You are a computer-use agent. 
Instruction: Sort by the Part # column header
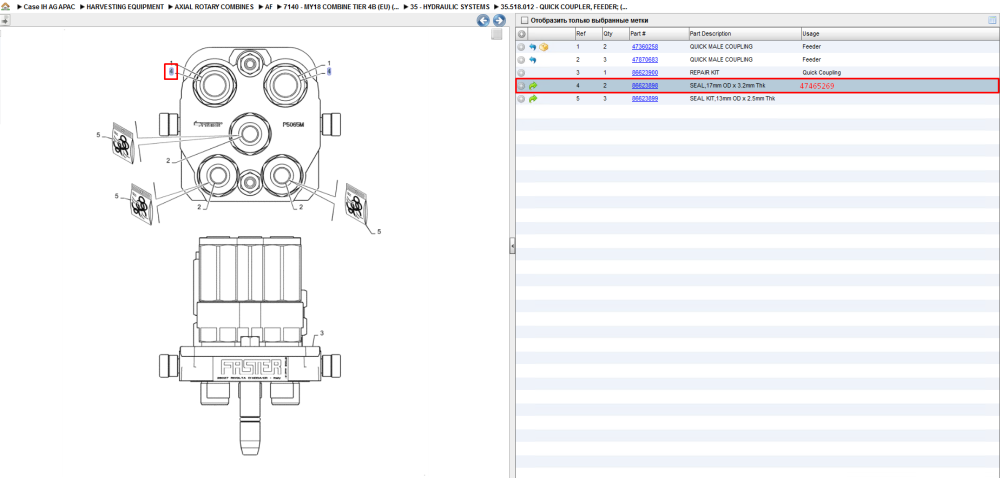tap(658, 34)
